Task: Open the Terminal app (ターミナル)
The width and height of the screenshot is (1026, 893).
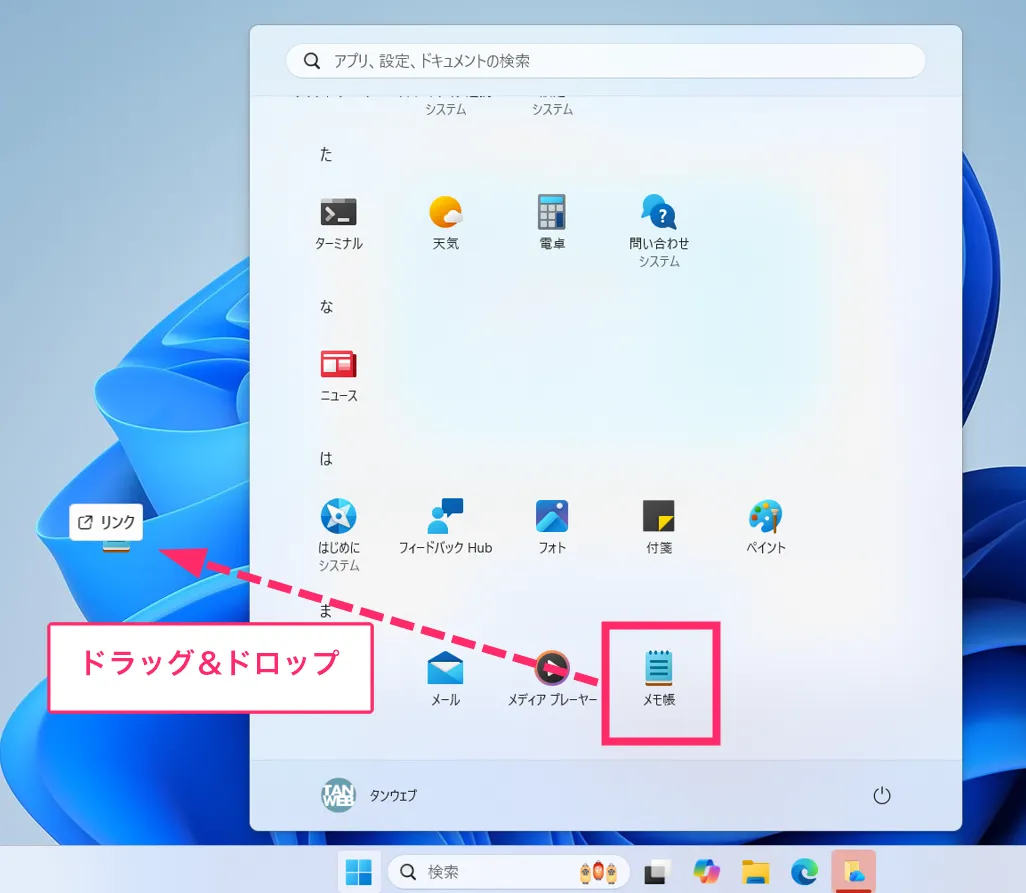Action: coord(338,224)
